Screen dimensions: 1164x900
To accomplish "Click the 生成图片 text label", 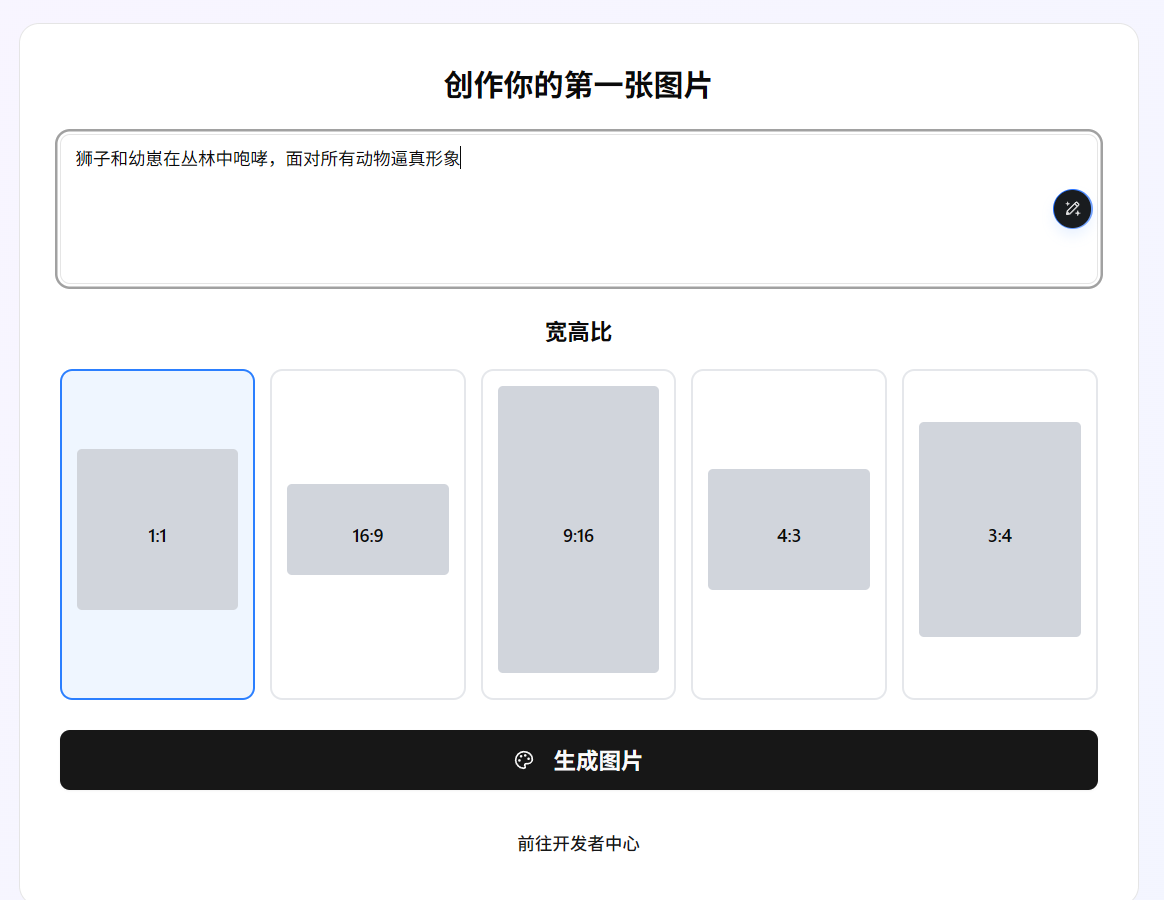I will click(597, 761).
